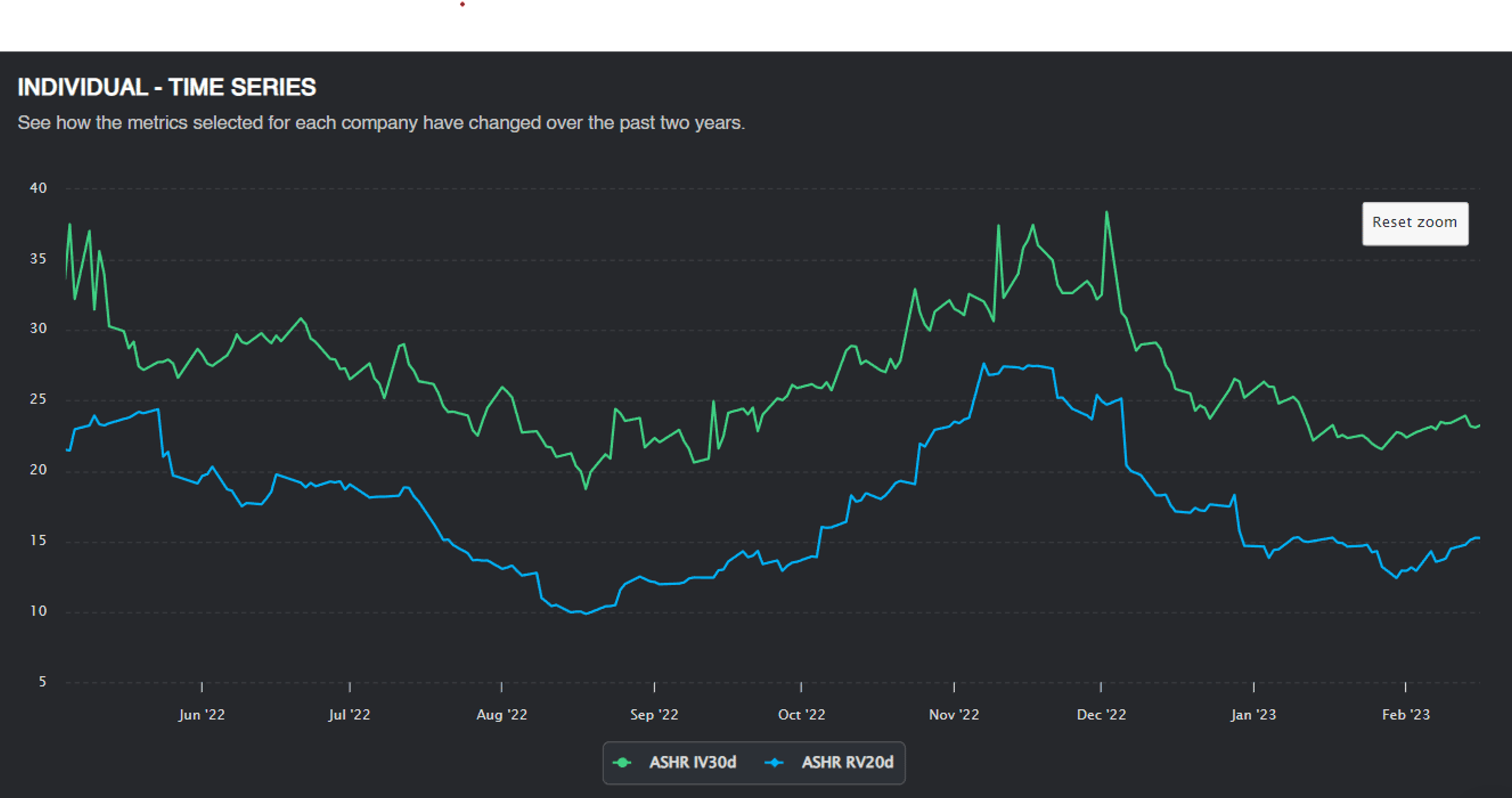
Task: Select the Jan '23 axis label
Action: 1253,714
